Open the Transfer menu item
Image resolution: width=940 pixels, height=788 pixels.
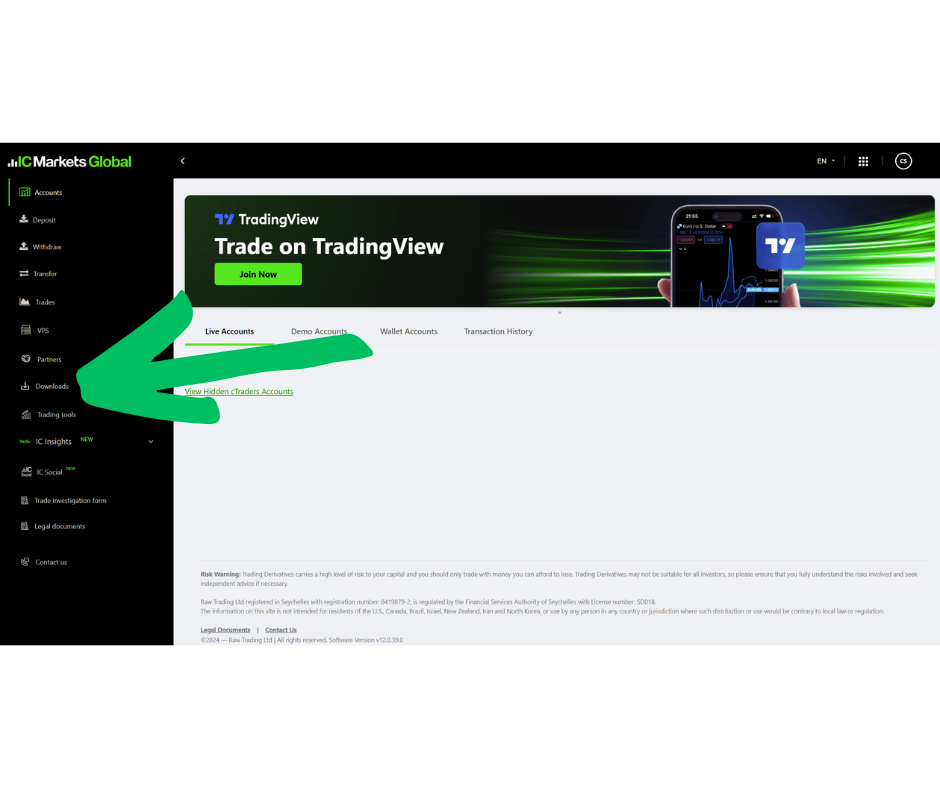[x=45, y=274]
